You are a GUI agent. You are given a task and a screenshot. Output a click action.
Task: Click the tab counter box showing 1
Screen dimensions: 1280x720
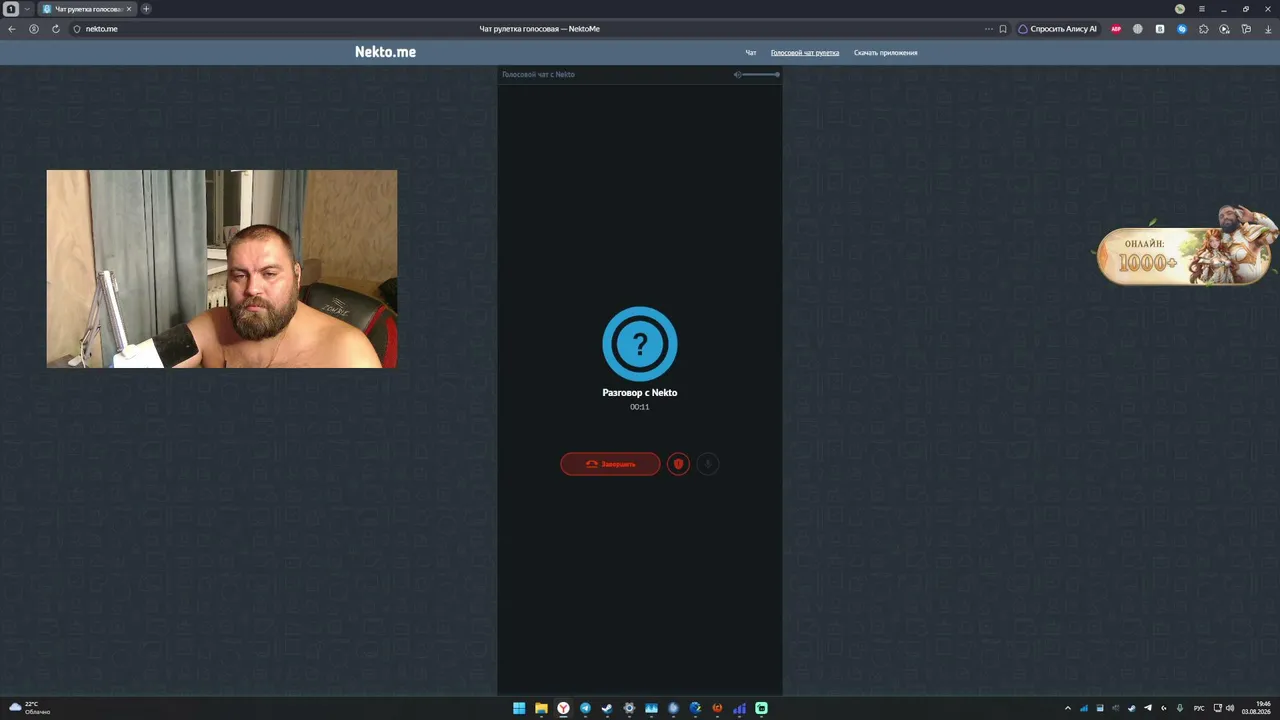coord(11,9)
